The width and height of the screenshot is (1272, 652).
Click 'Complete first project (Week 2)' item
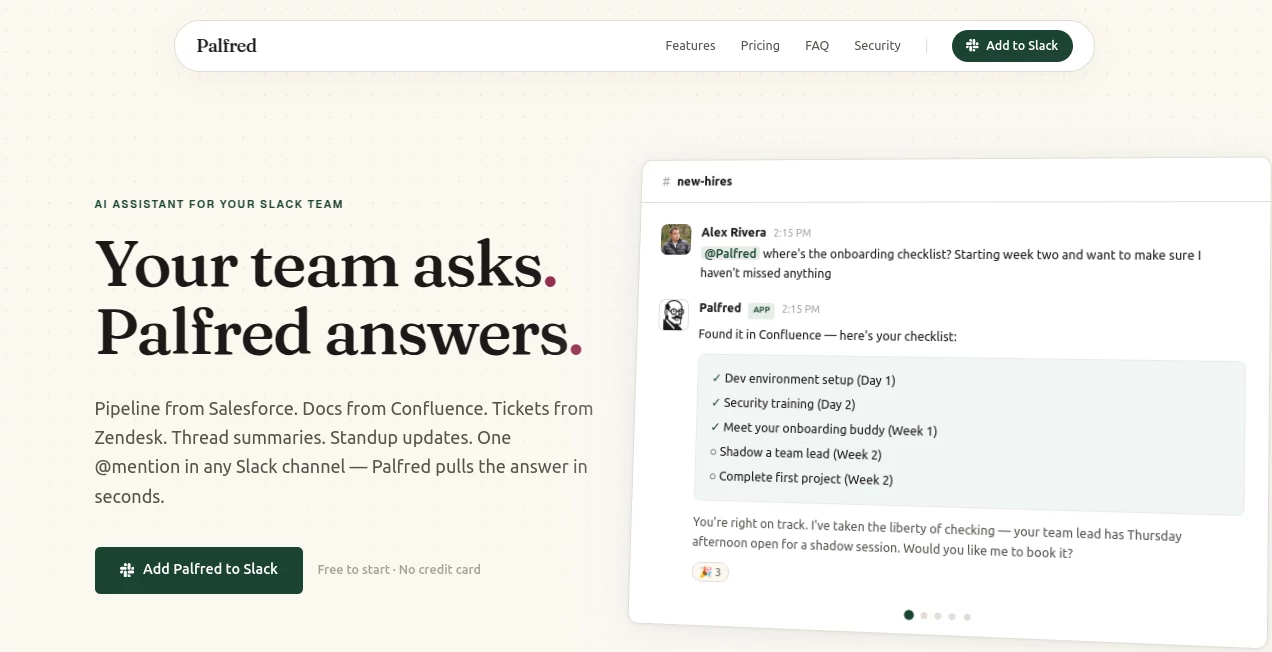801,478
